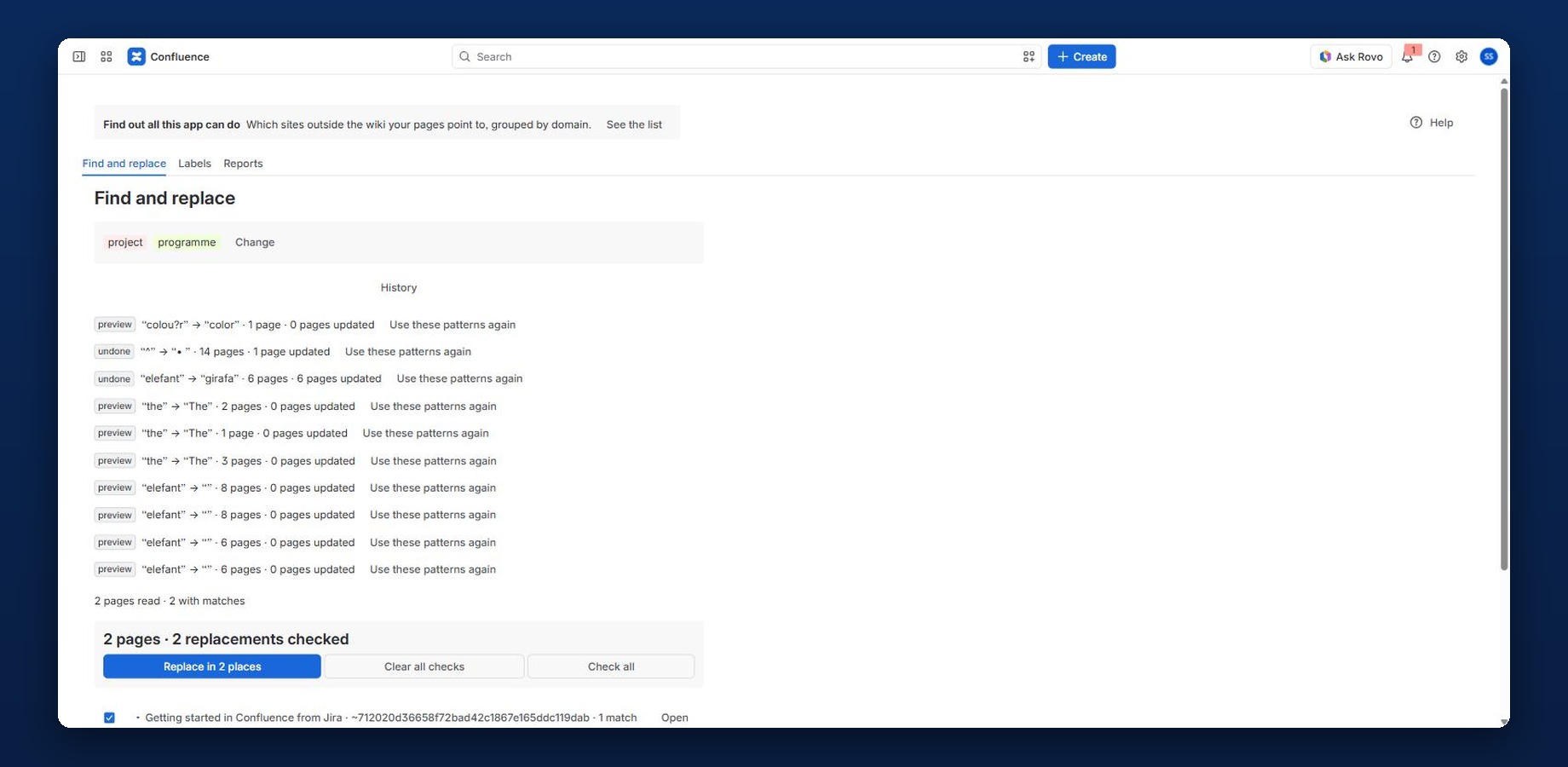
Task: Reuse patterns for the→The 2 pages entry
Action: (433, 407)
